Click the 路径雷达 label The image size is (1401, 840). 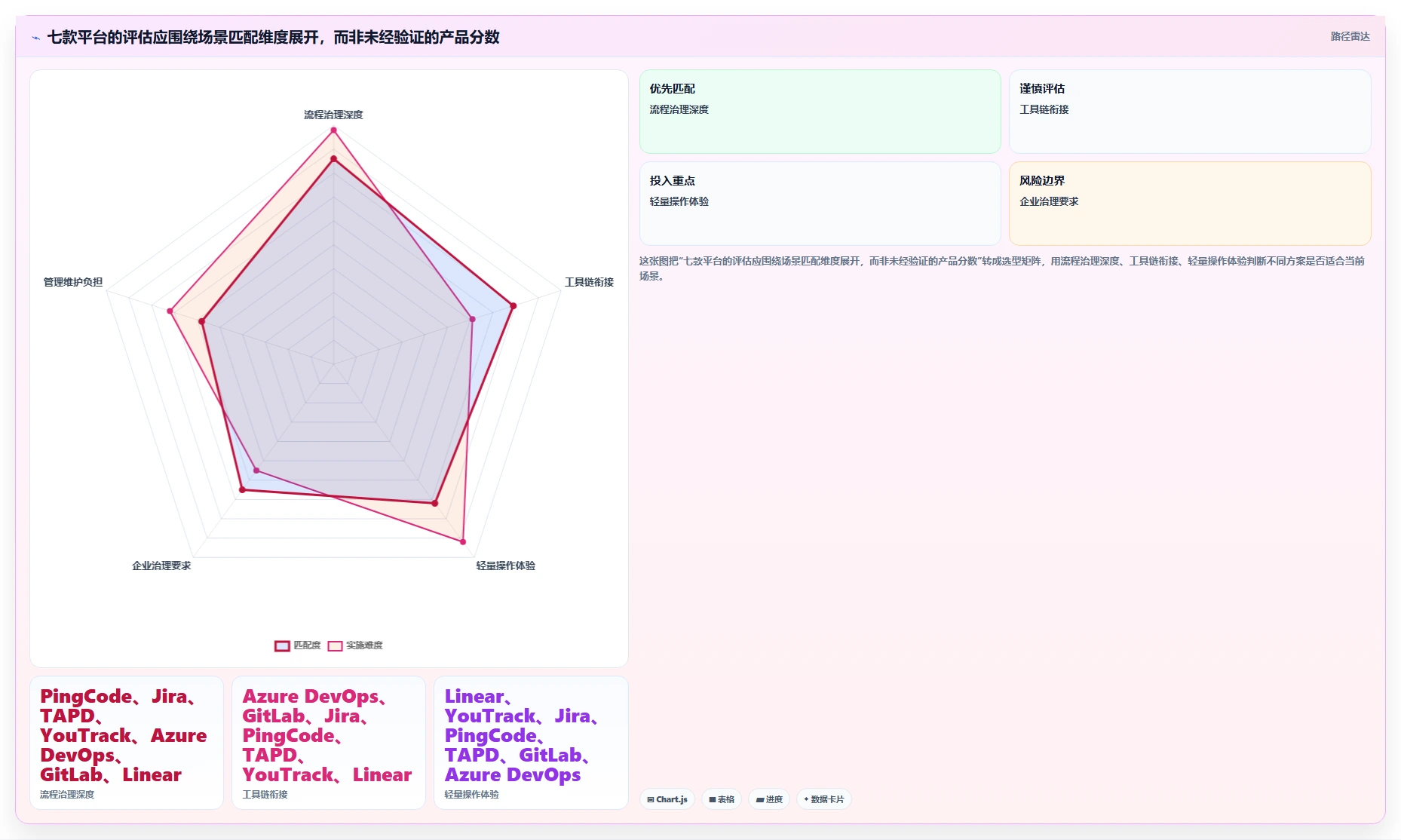pos(1350,36)
